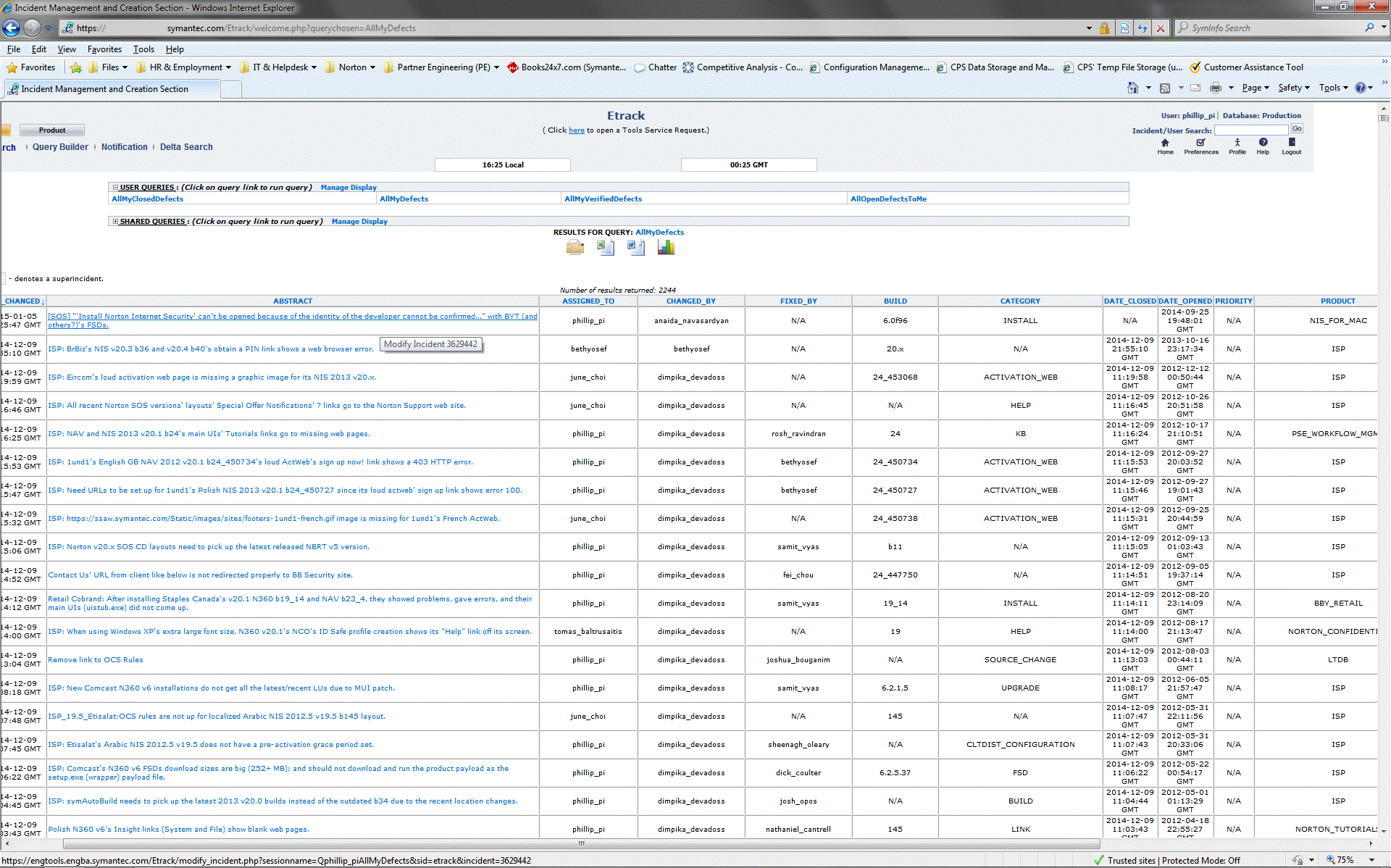The height and width of the screenshot is (868, 1391).
Task: Collapse the USER QUERIES section
Action: point(115,188)
